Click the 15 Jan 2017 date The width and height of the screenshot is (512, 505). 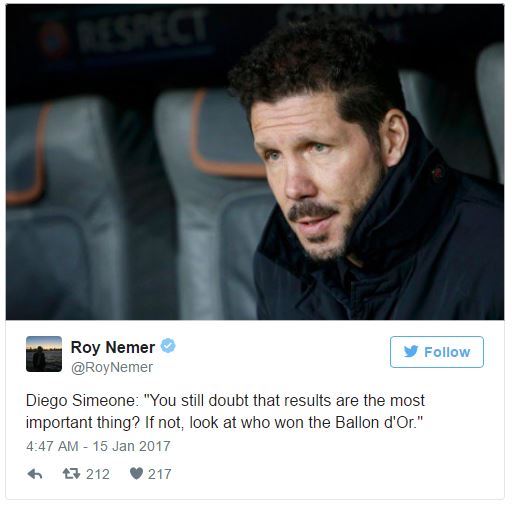tap(131, 446)
